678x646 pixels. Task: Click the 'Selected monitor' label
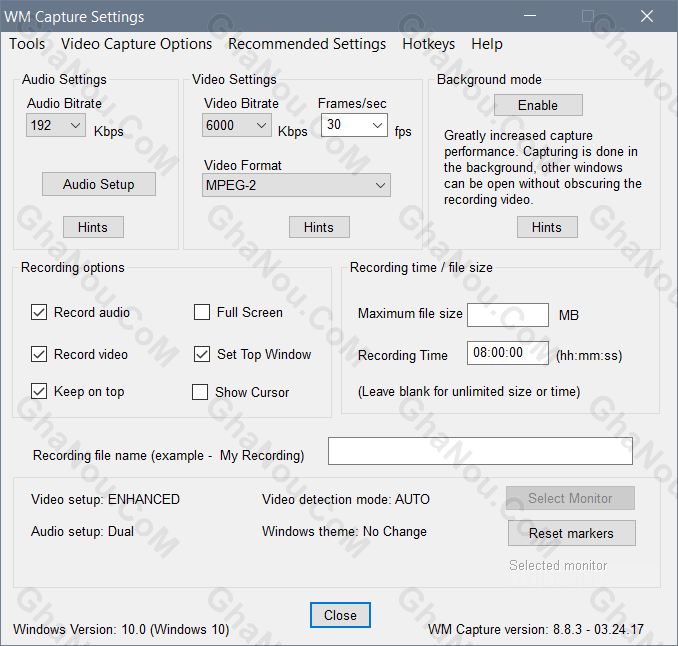558,566
